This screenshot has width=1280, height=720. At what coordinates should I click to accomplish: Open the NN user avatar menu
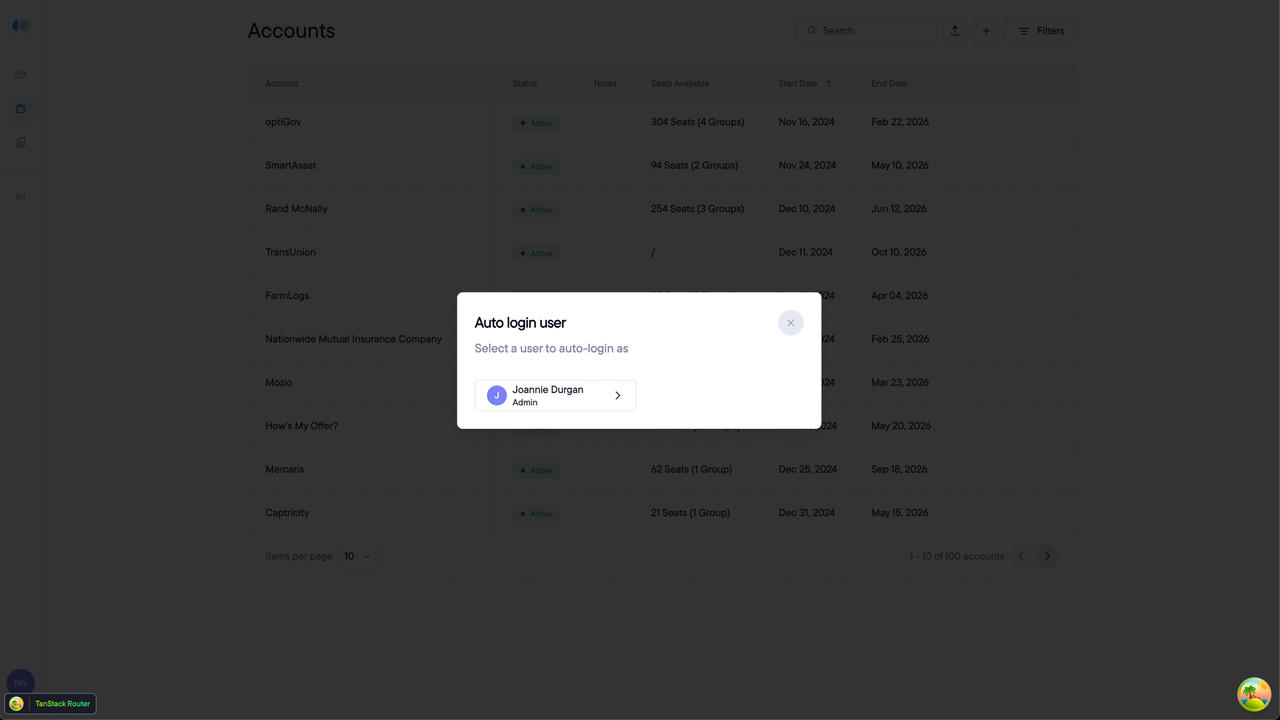click(20, 682)
